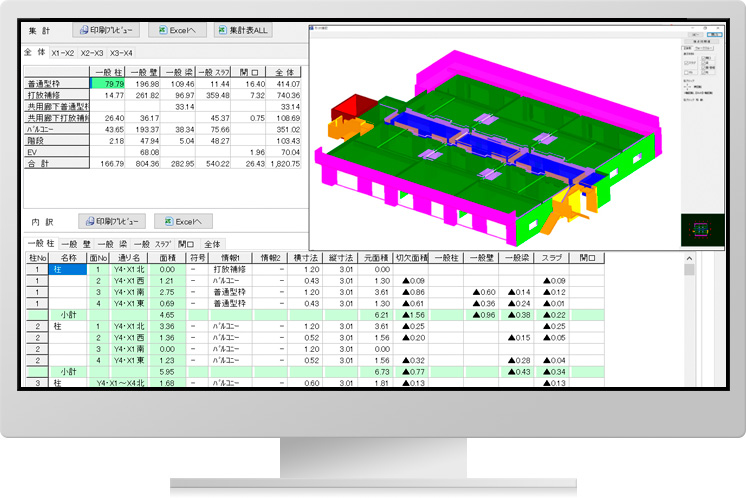Click the 普通型枠 row header
The width and height of the screenshot is (746, 498).
tap(57, 84)
